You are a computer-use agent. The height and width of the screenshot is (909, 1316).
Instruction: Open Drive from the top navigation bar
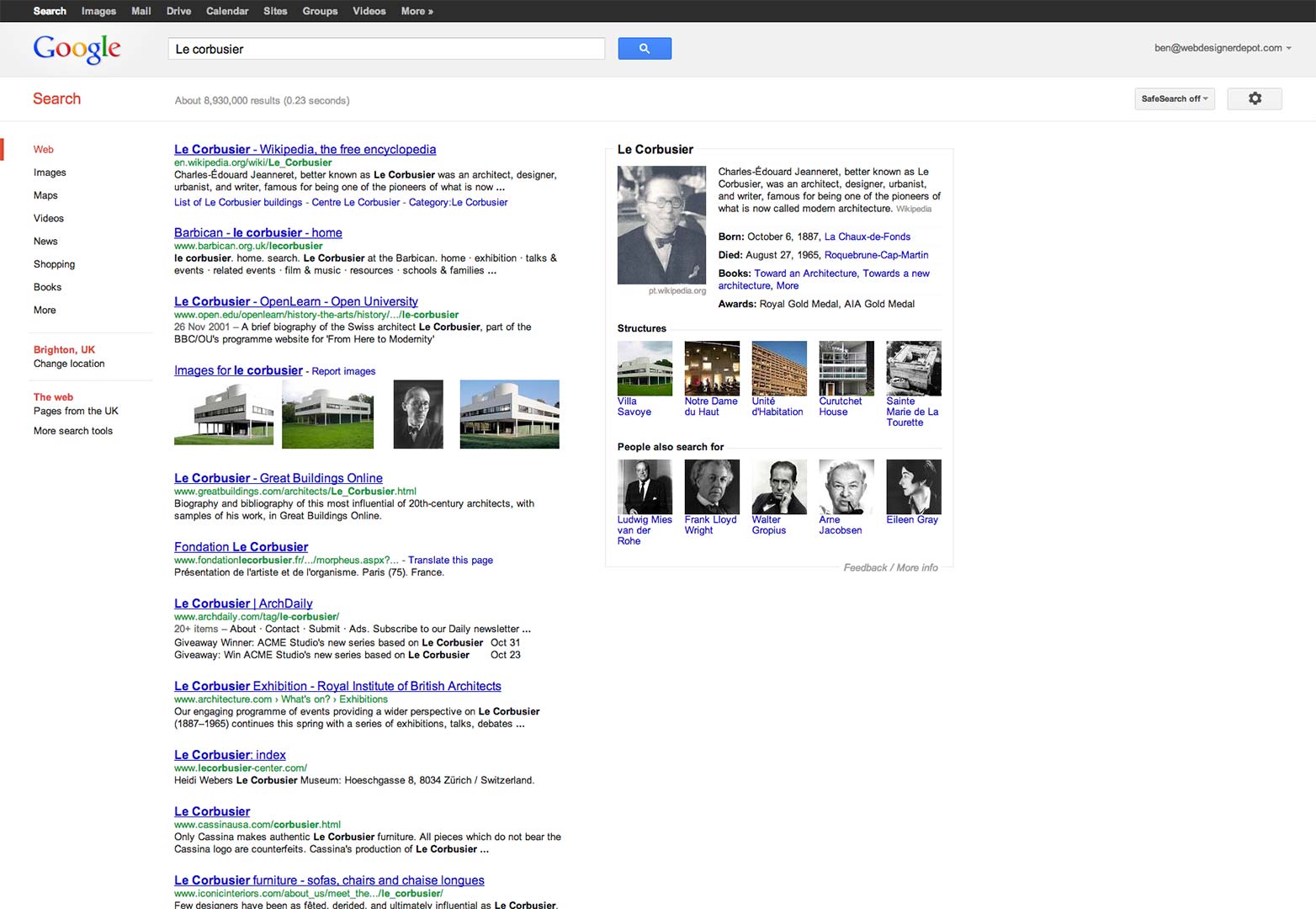click(x=178, y=11)
